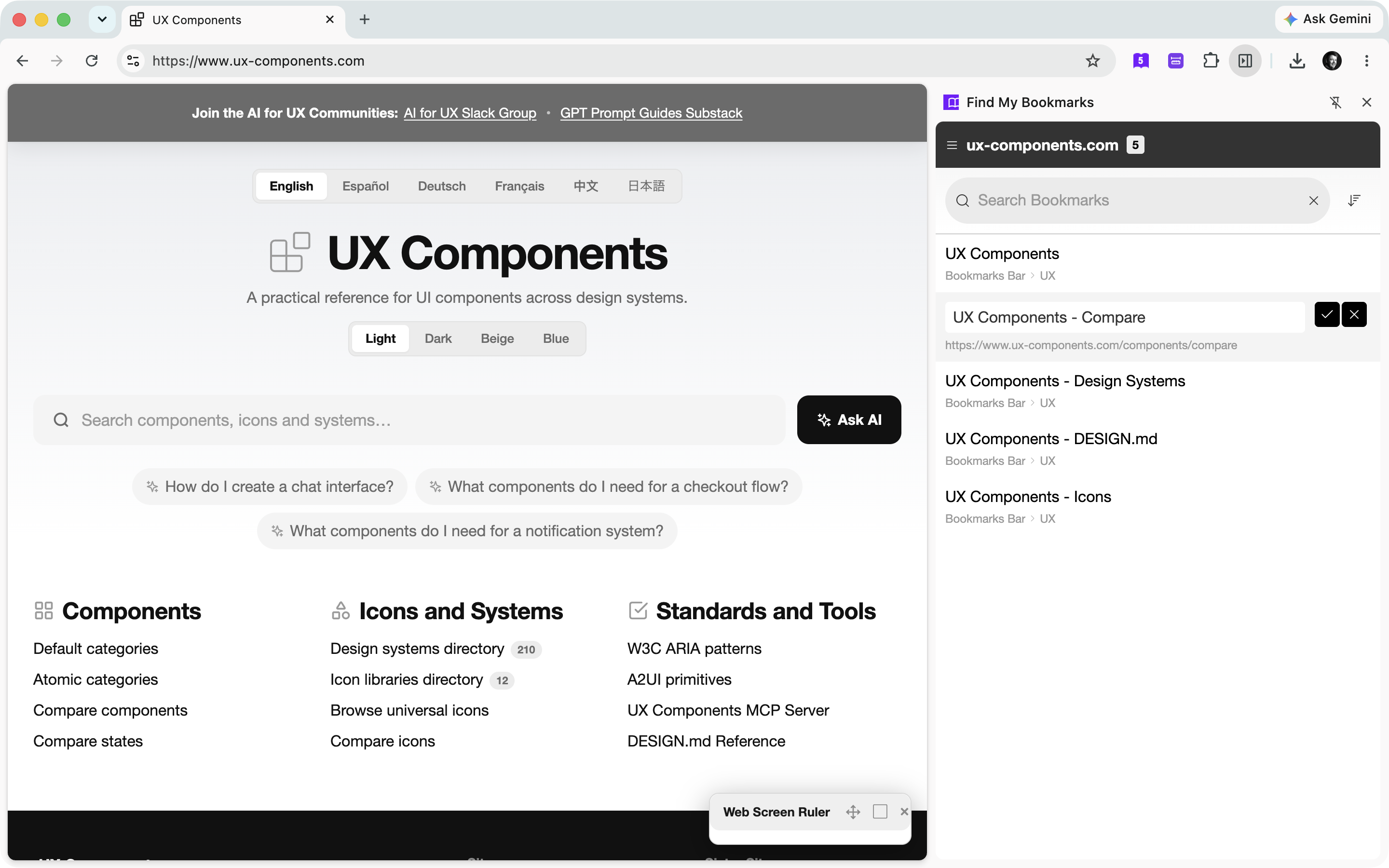Open the GPT Prompt Guides Substack link

click(x=651, y=113)
